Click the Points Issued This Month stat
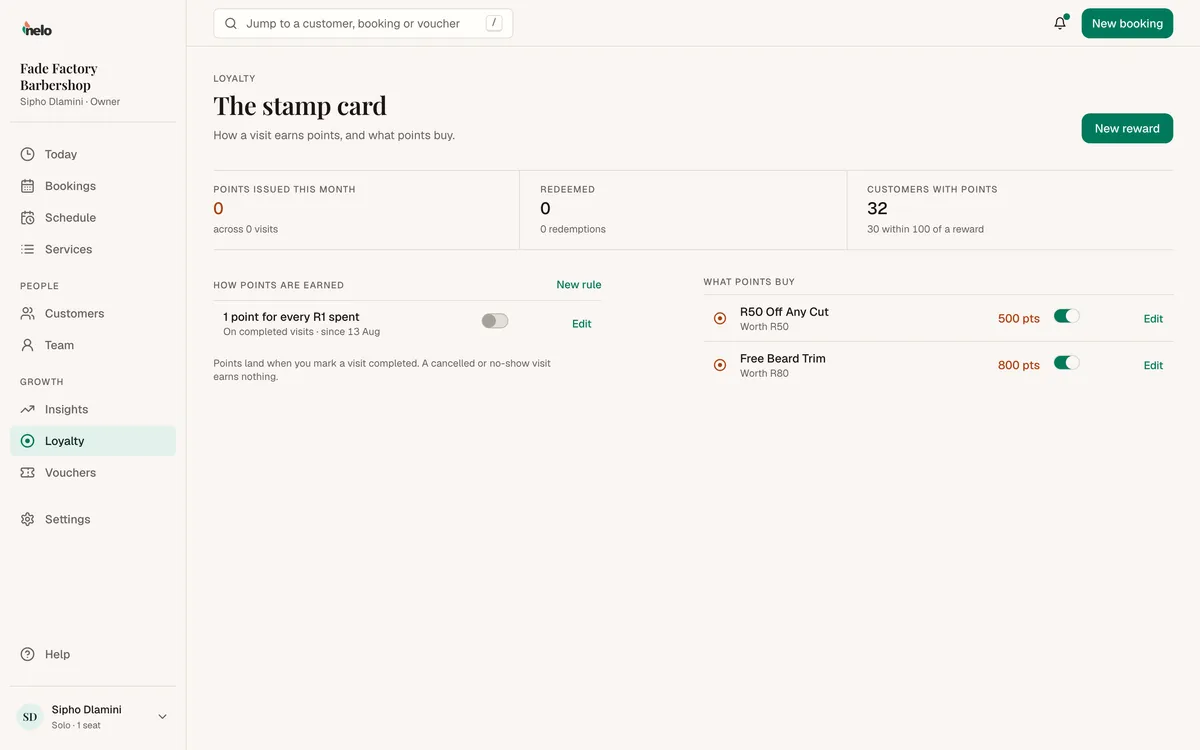 click(366, 210)
